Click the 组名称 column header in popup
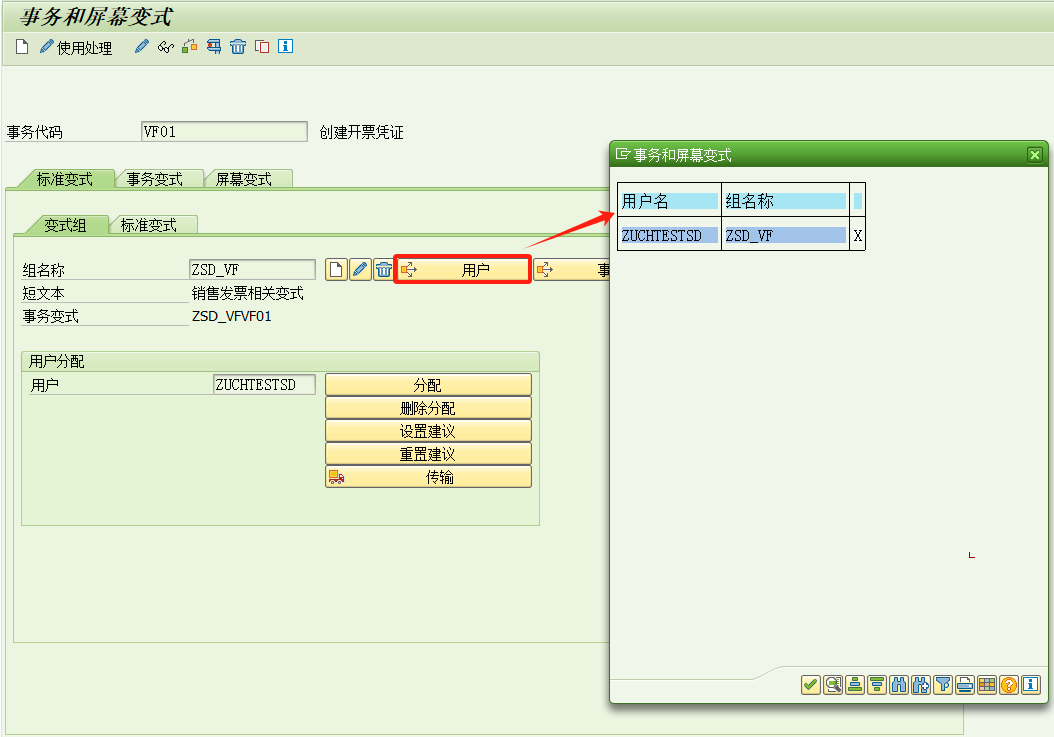 (785, 200)
